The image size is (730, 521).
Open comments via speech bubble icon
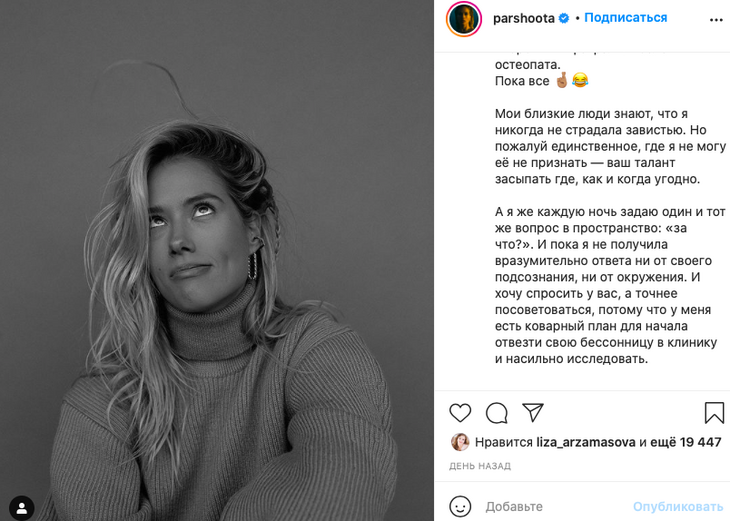coord(496,413)
